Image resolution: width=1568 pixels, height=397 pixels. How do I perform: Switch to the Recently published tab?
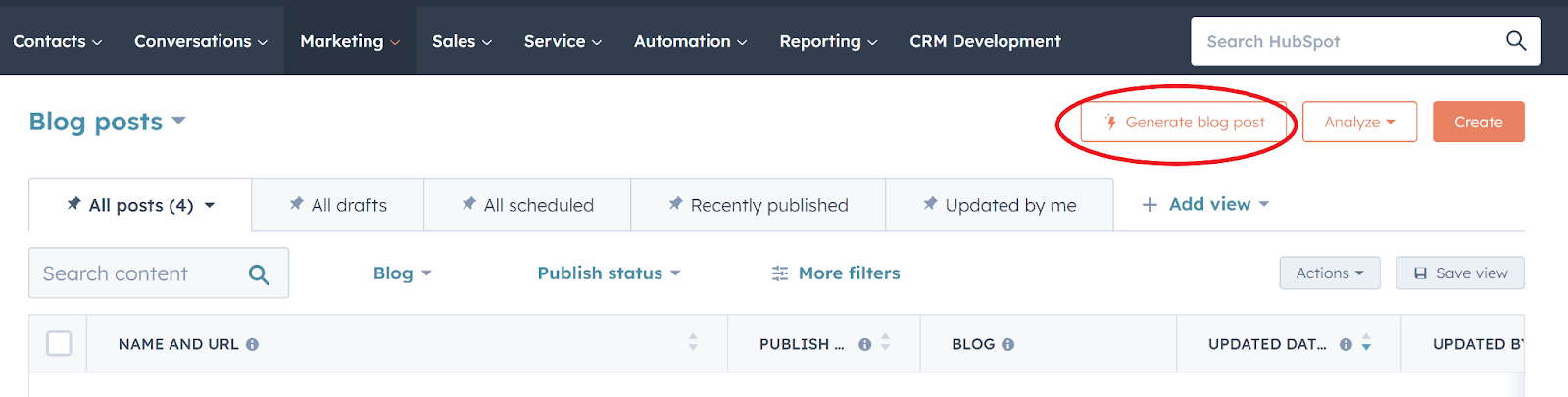pyautogui.click(x=759, y=205)
